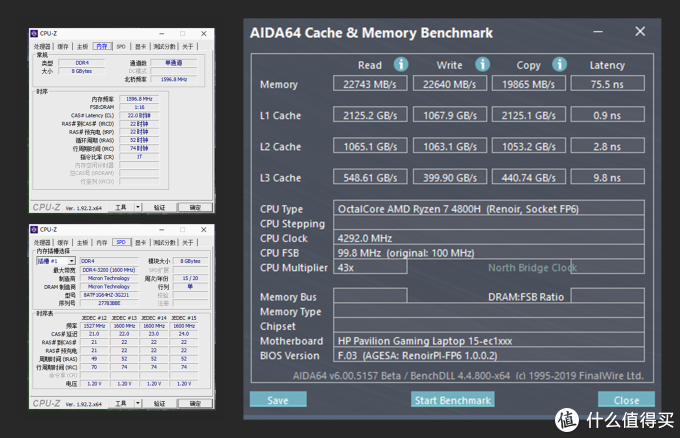Click the BIOS Version value F.03
Screen dimensions: 680x438
[x=489, y=355]
